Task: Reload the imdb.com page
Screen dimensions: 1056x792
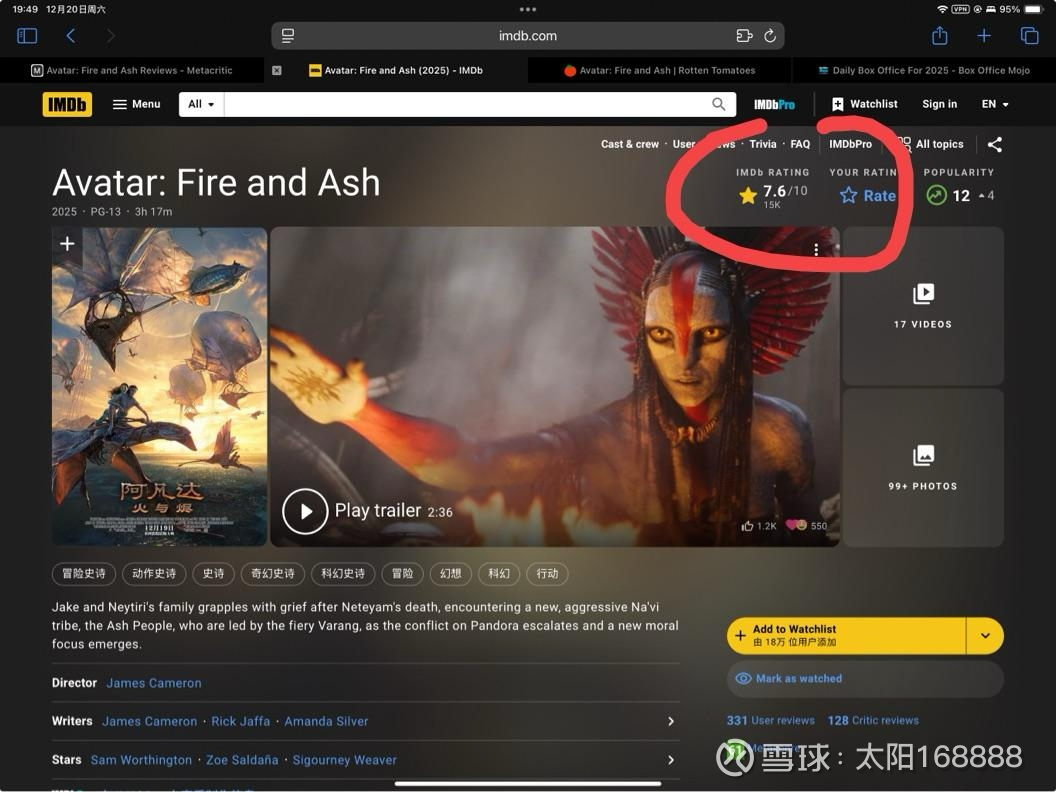Action: [x=770, y=36]
